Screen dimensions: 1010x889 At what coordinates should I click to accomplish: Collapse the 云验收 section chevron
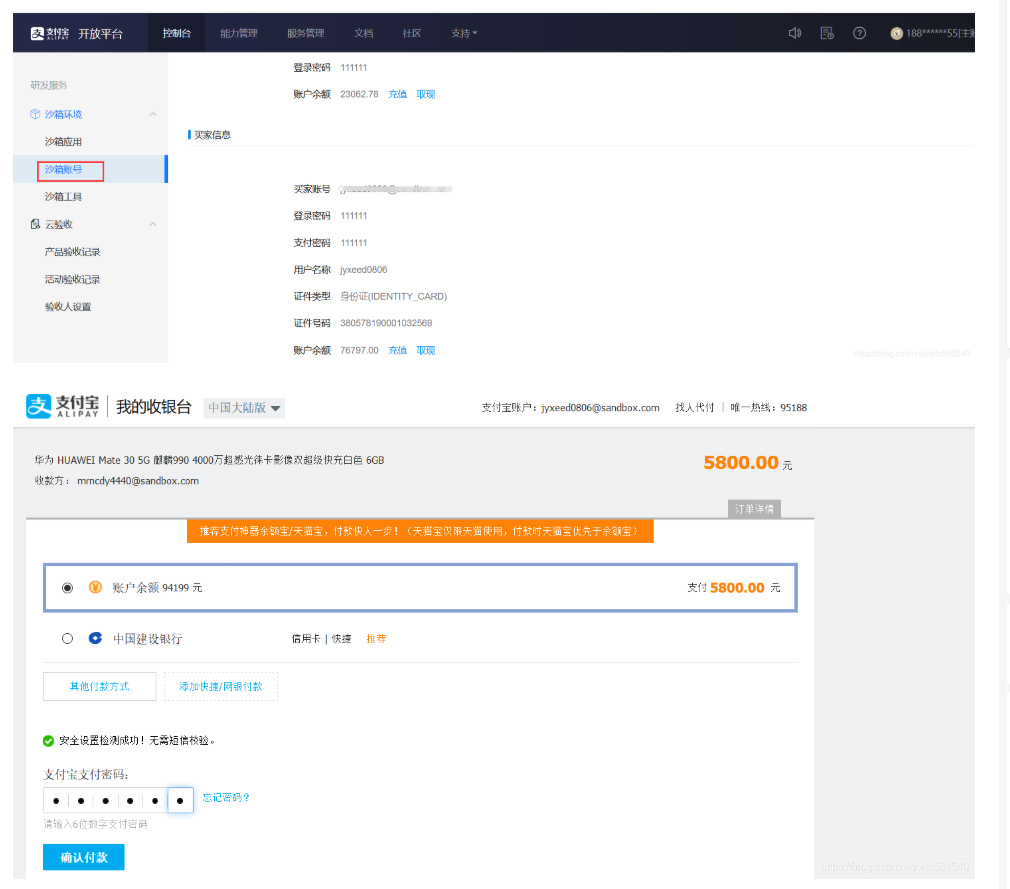tap(153, 224)
